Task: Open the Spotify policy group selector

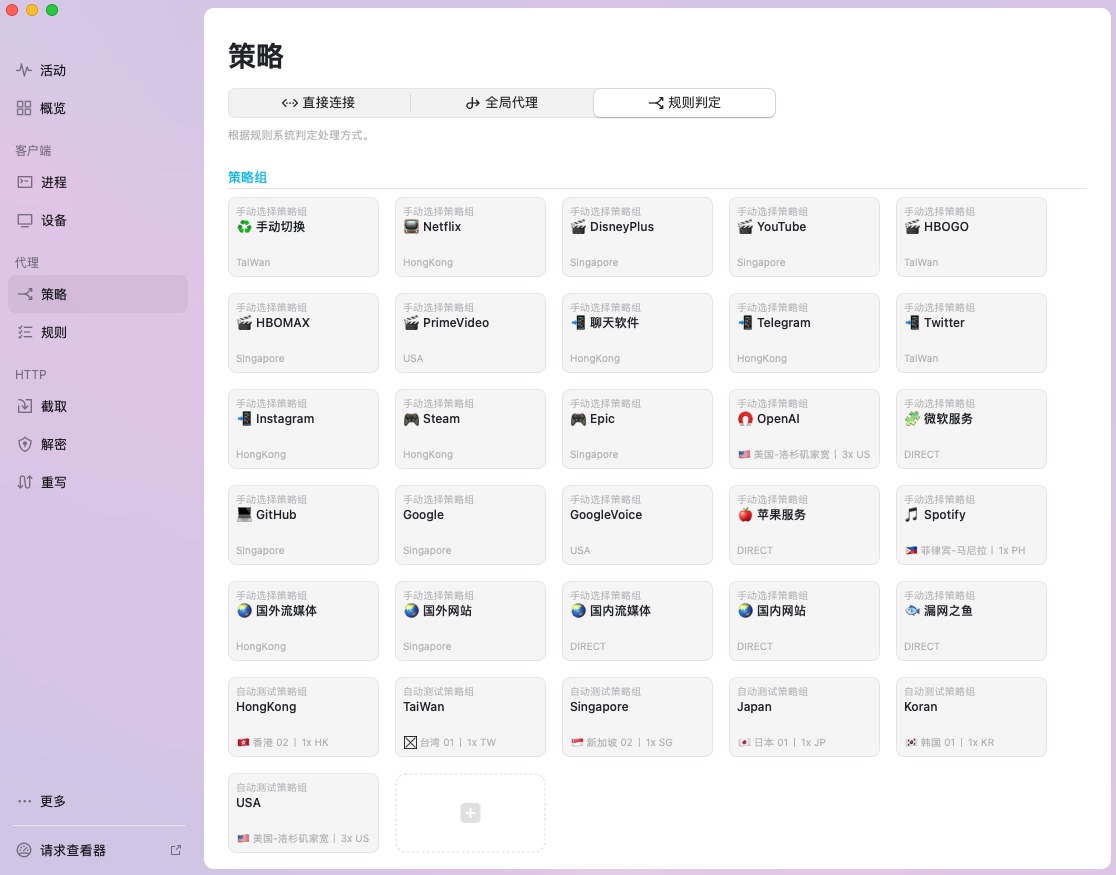Action: click(x=971, y=525)
